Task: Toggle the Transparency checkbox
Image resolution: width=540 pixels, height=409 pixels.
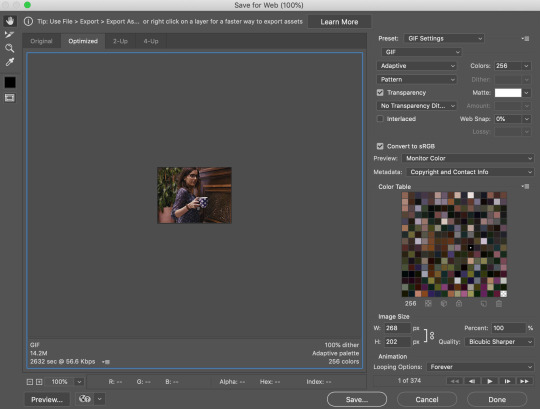Action: point(380,93)
